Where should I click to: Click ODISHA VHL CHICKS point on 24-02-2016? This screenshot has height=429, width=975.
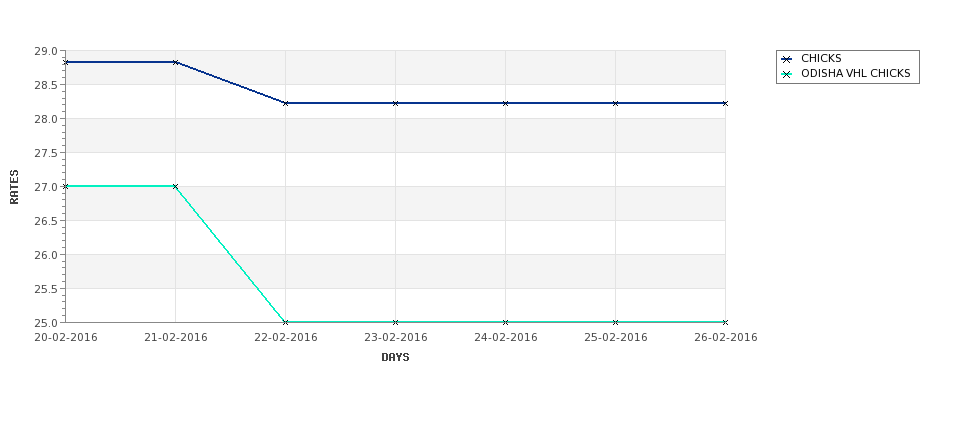point(506,322)
